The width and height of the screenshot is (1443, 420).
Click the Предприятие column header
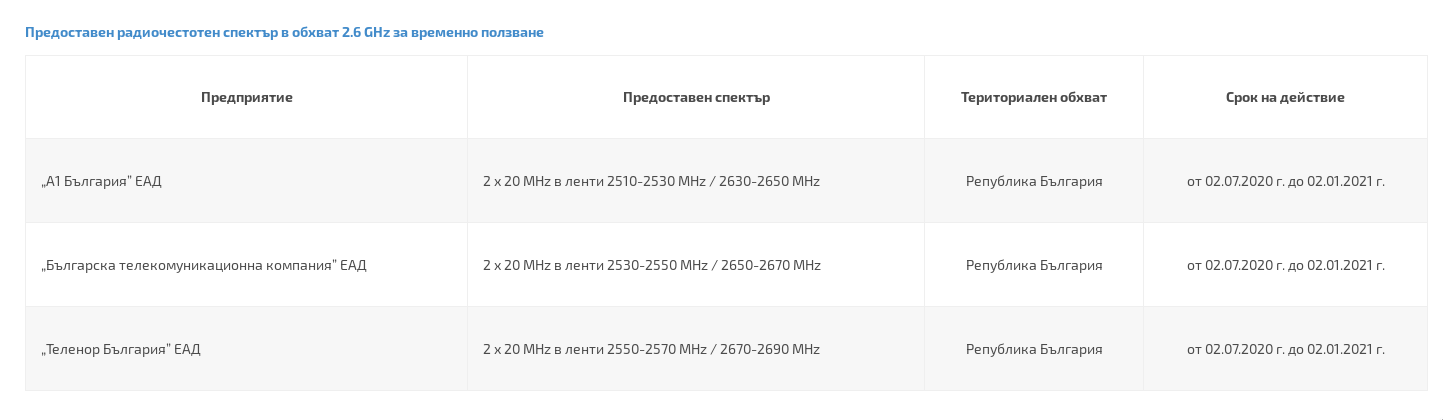[x=246, y=98]
